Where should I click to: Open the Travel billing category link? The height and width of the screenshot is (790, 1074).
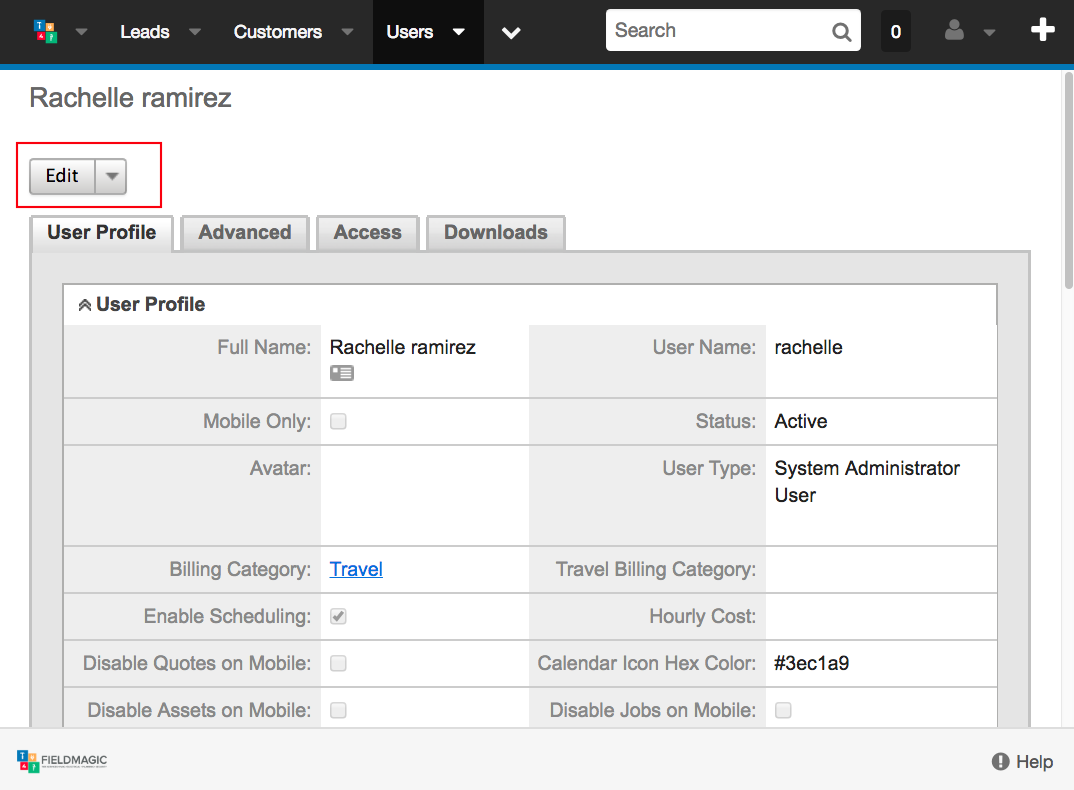[x=356, y=569]
